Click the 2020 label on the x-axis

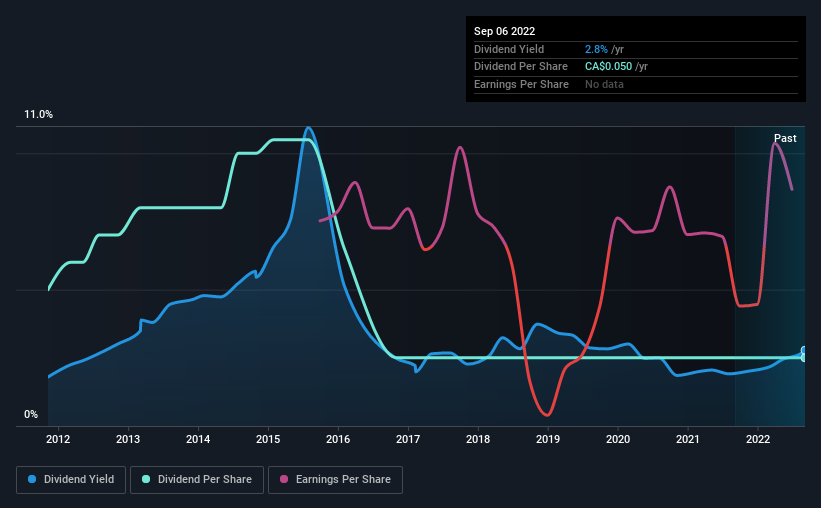pyautogui.click(x=618, y=439)
